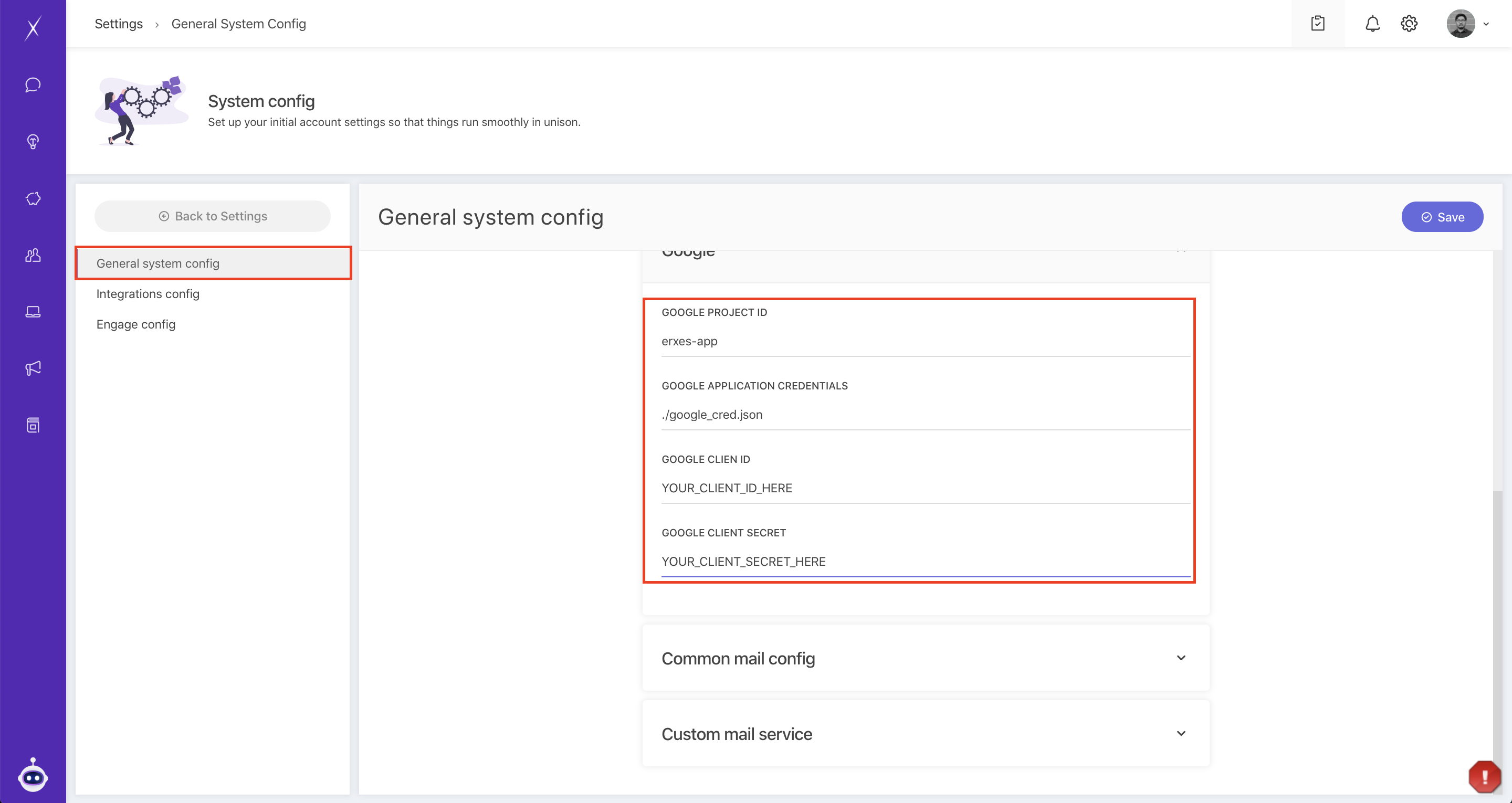
Task: Click Back to Settings button
Action: point(213,216)
